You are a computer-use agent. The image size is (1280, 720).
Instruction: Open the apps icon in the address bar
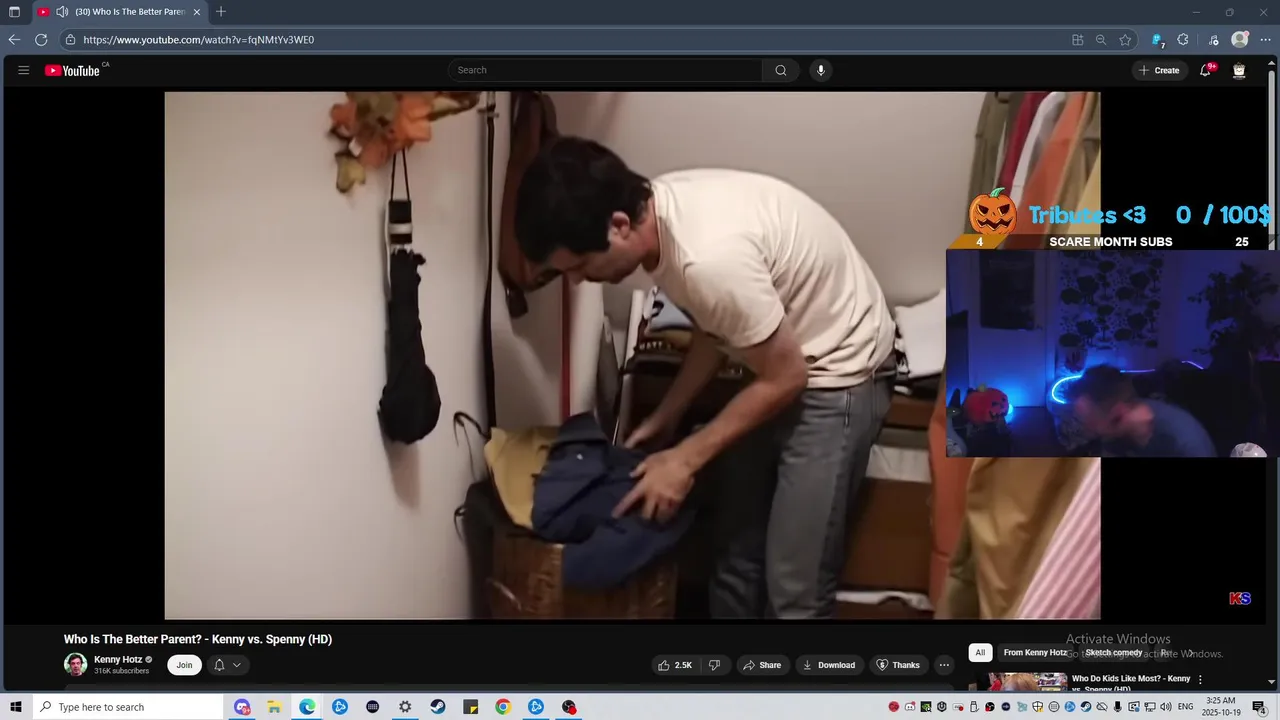[1077, 40]
